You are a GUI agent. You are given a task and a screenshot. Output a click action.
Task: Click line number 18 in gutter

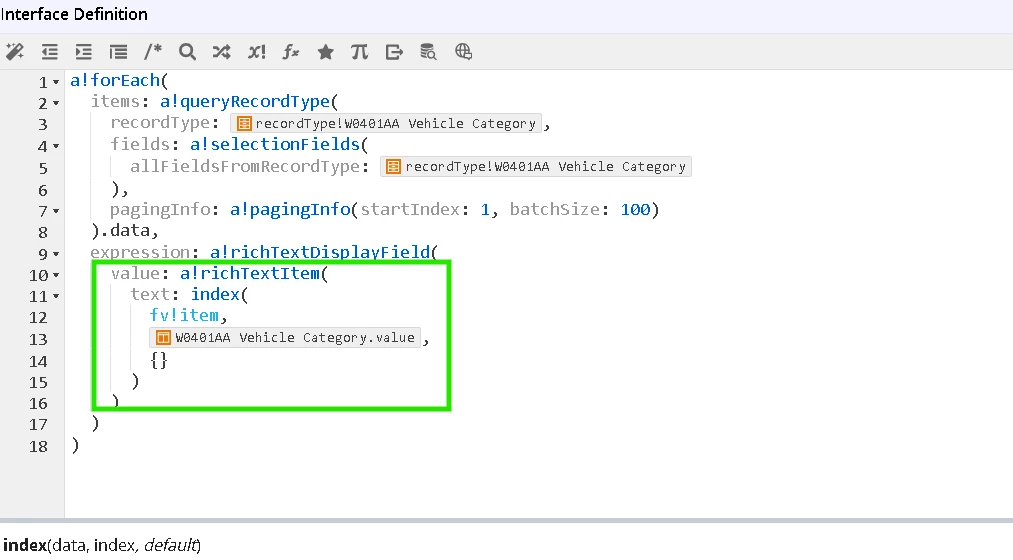click(x=38, y=446)
